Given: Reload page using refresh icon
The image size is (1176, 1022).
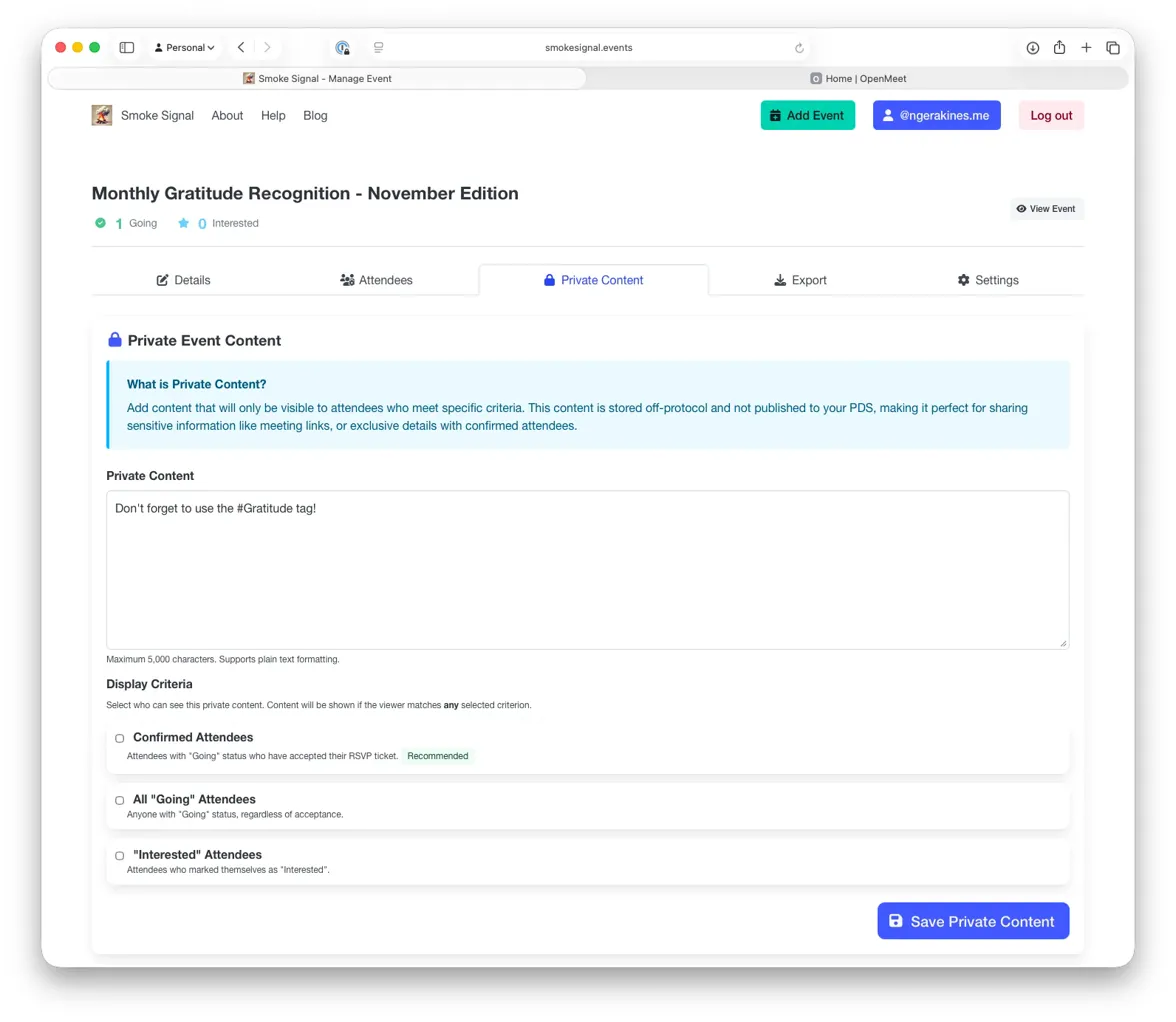Looking at the screenshot, I should pyautogui.click(x=799, y=47).
